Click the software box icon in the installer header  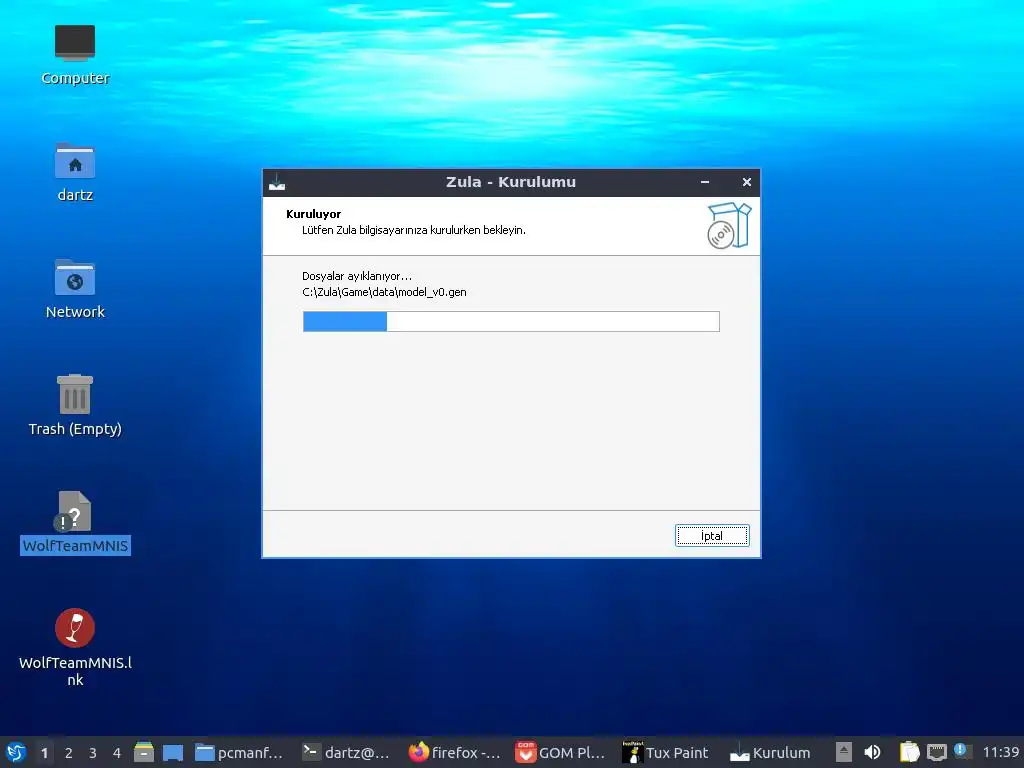[729, 225]
